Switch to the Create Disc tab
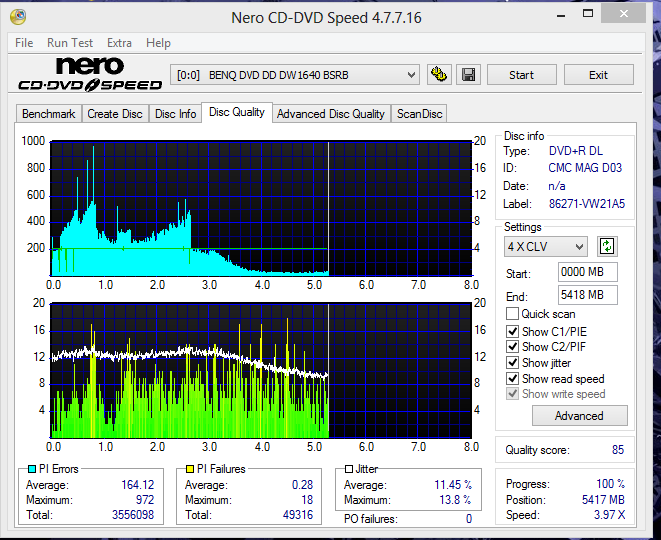The width and height of the screenshot is (661, 540). click(x=115, y=114)
